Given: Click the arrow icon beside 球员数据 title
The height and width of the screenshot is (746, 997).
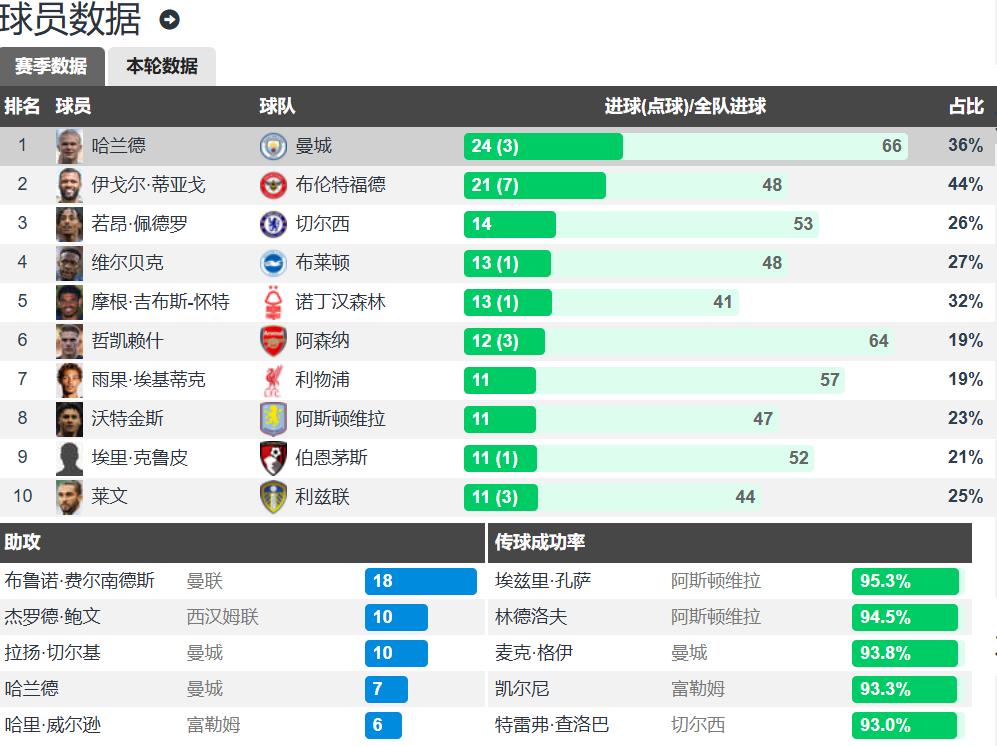Looking at the screenshot, I should point(170,20).
